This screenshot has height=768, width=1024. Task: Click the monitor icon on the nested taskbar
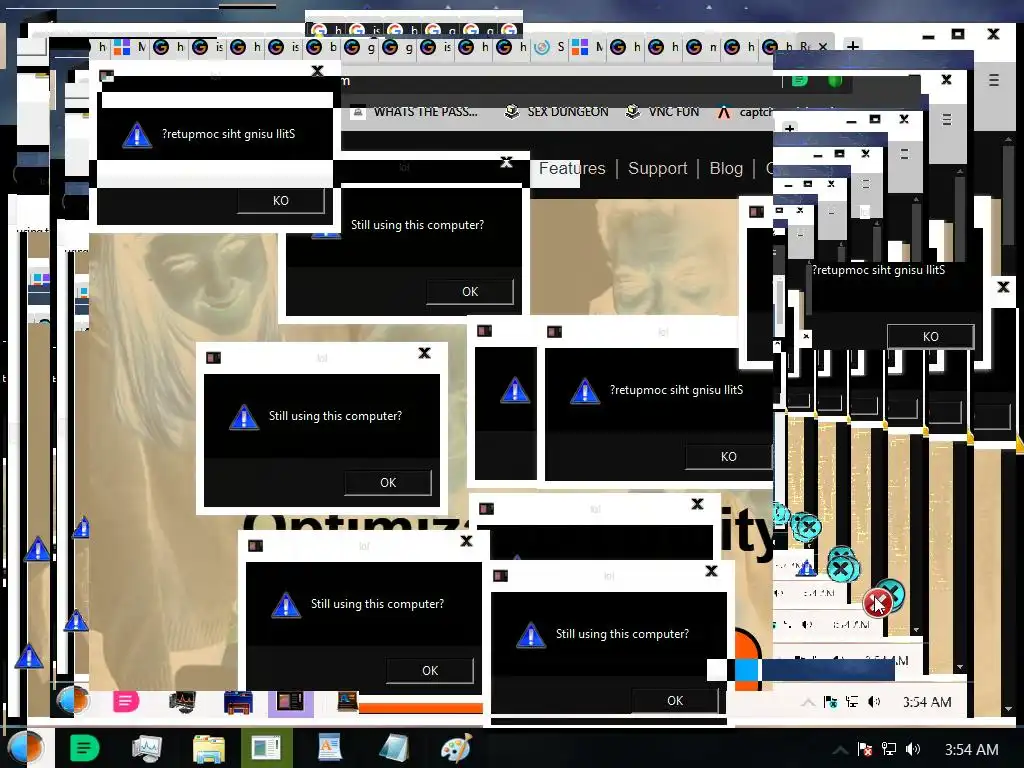tap(182, 702)
